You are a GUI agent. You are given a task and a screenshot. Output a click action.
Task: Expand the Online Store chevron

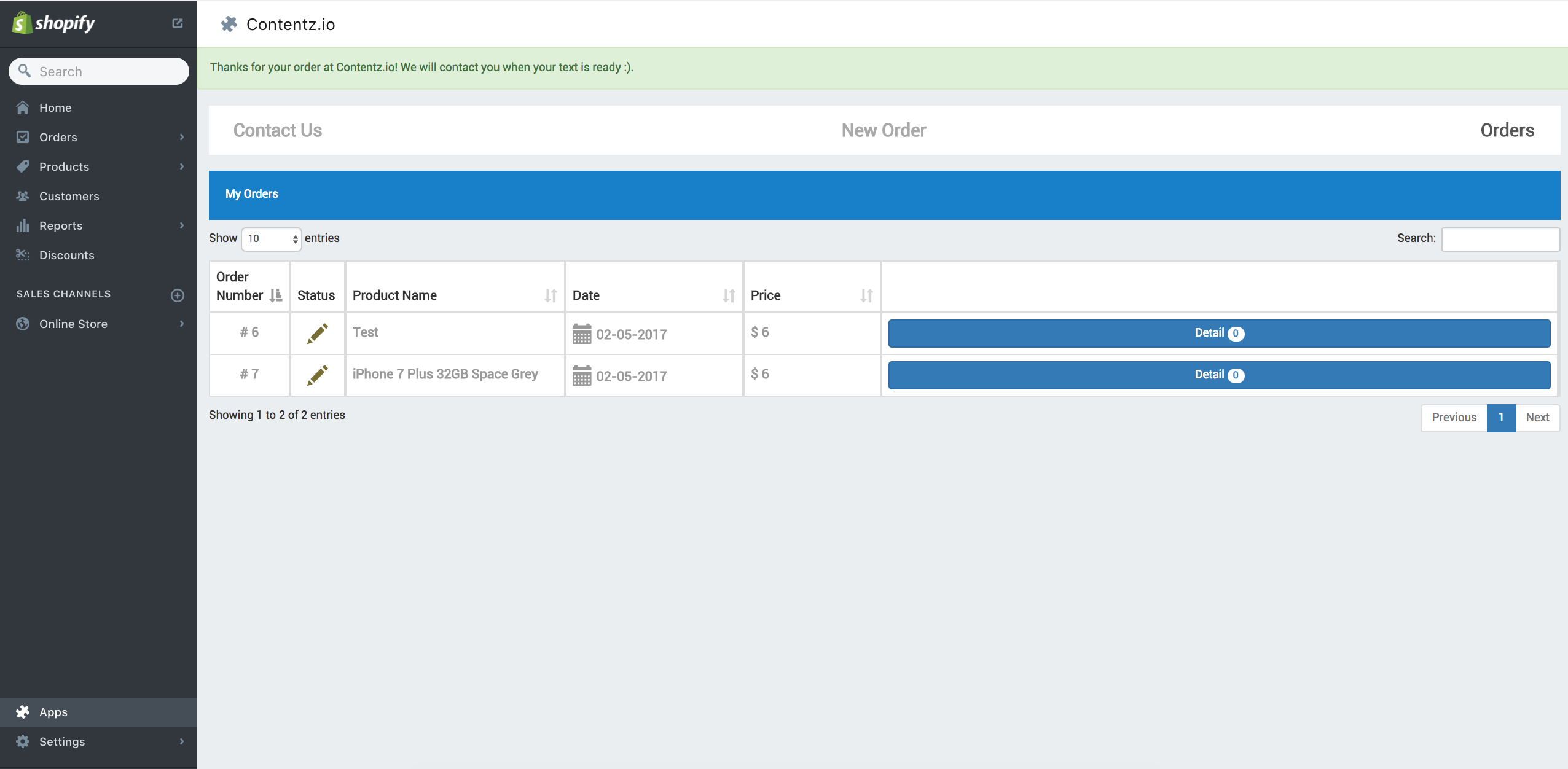point(182,324)
